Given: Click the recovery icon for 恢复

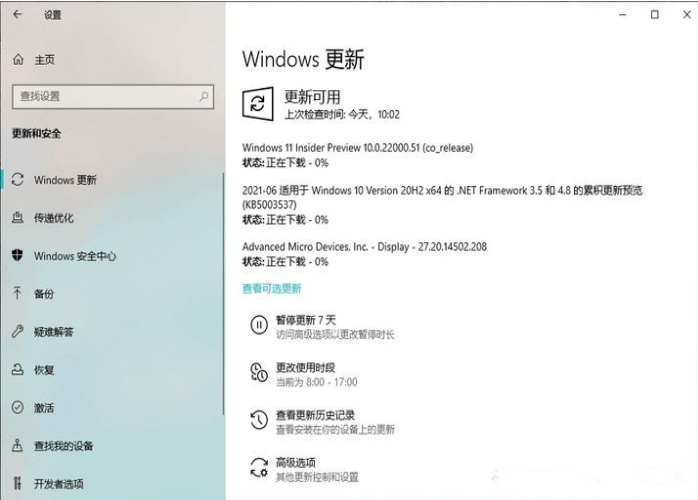Looking at the screenshot, I should [17, 370].
